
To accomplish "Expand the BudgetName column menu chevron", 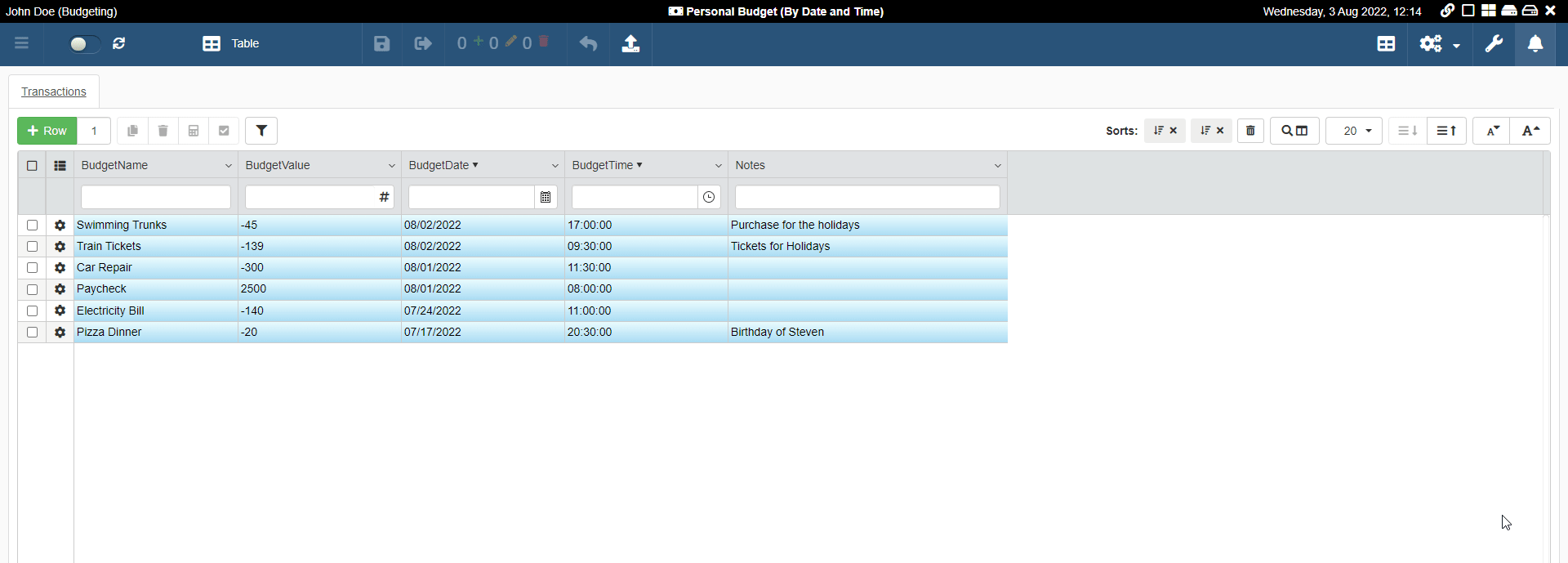I will (228, 166).
